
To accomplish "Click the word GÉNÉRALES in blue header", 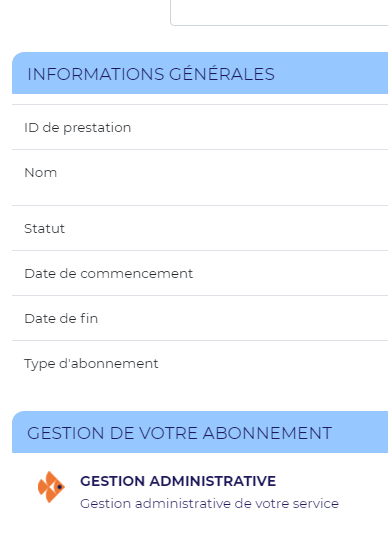I will click(222, 73).
